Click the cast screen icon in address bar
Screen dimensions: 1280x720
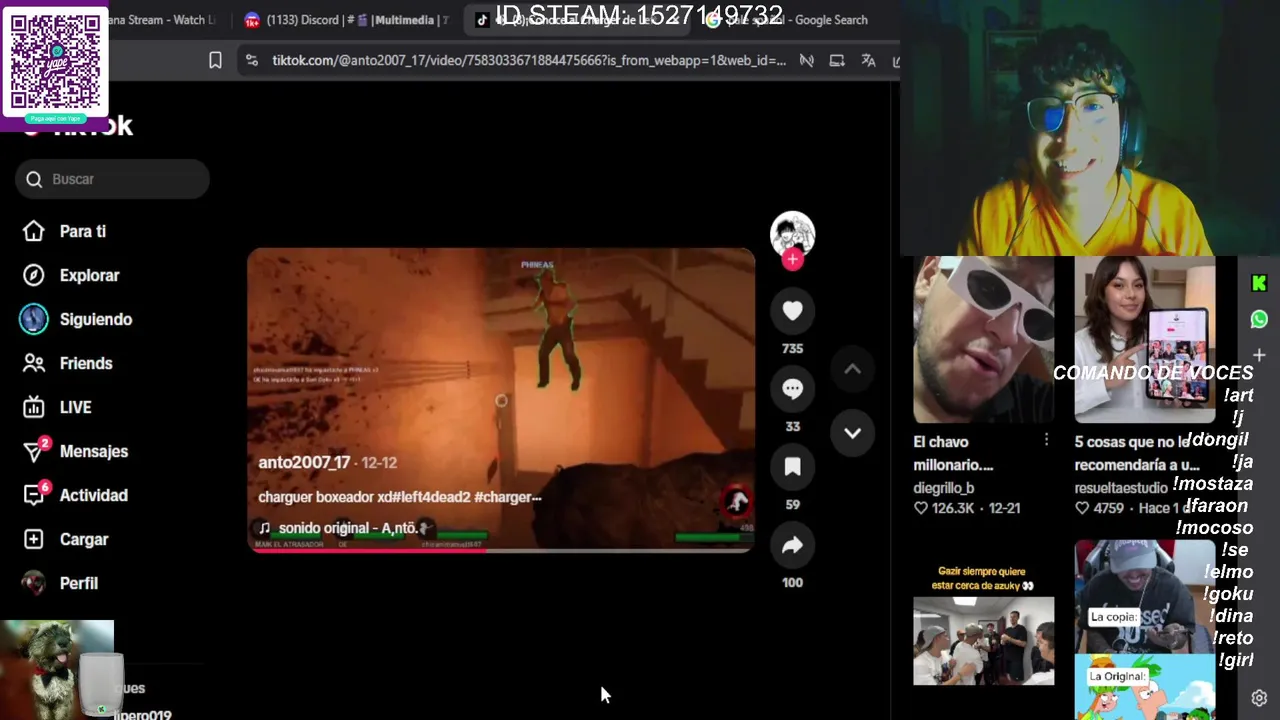[837, 61]
